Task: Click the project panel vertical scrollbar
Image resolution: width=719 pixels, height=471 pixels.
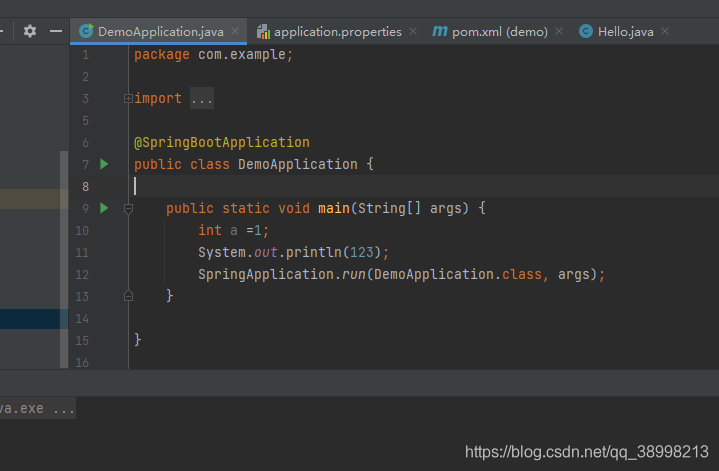Action: point(64,259)
